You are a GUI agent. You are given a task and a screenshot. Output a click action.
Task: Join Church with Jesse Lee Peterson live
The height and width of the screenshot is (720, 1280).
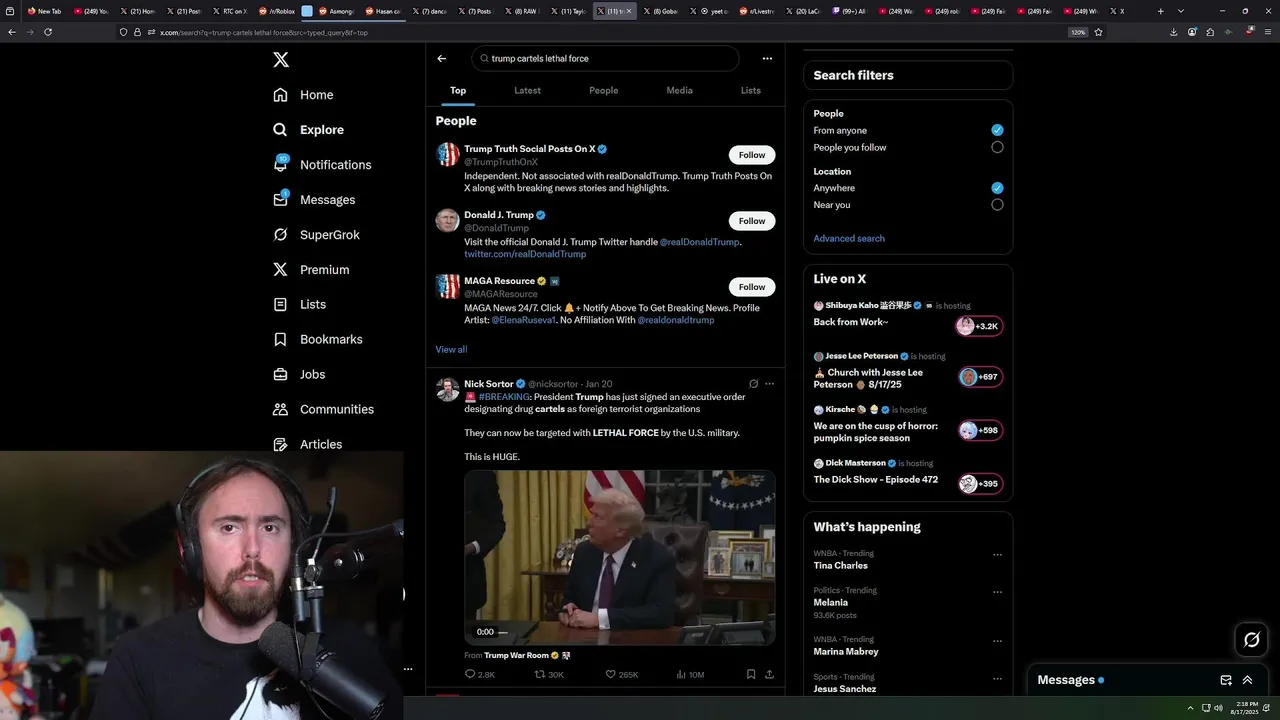pyautogui.click(x=979, y=377)
